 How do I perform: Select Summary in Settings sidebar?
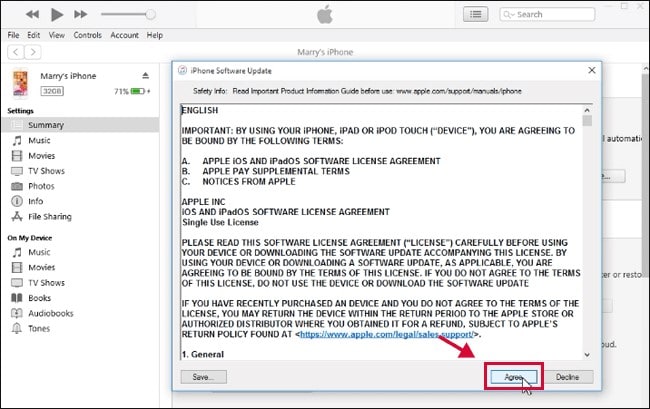(80, 125)
